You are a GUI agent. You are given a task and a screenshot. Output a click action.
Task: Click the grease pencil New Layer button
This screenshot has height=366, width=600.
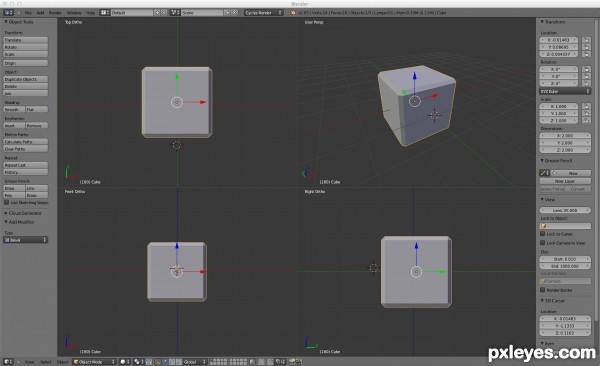565,181
